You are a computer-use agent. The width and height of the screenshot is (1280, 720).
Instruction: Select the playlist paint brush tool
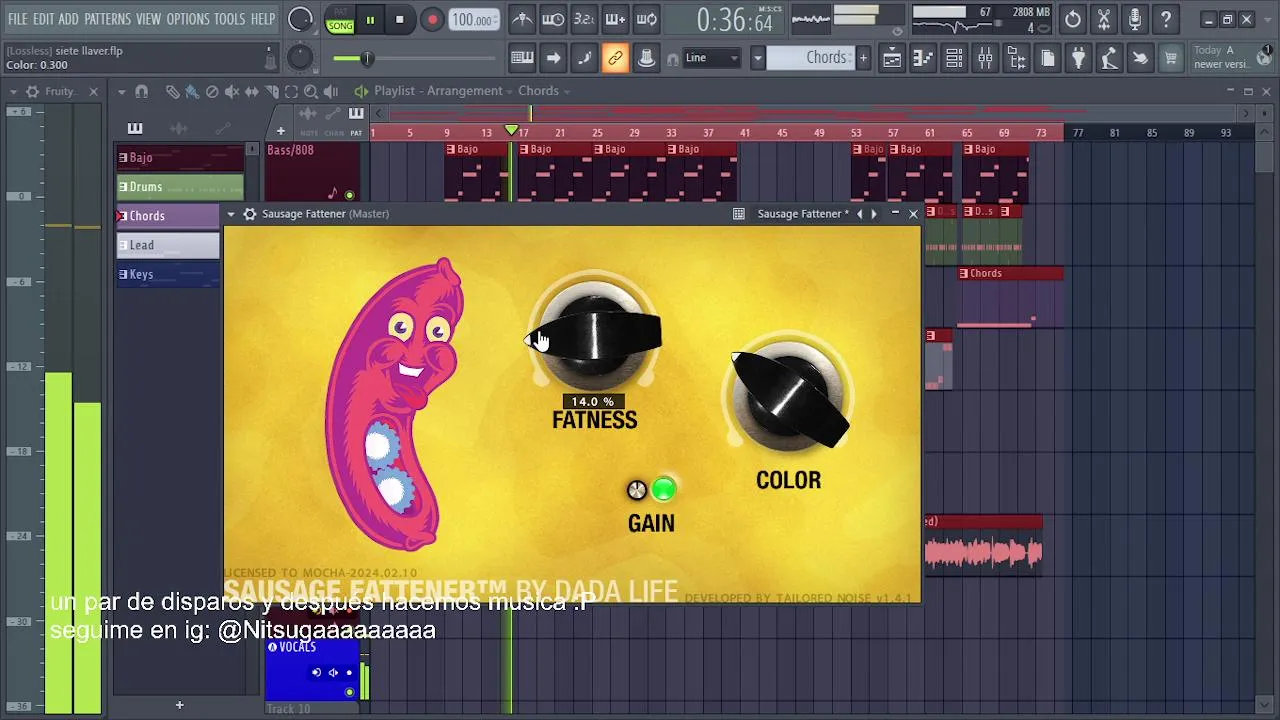pyautogui.click(x=192, y=91)
